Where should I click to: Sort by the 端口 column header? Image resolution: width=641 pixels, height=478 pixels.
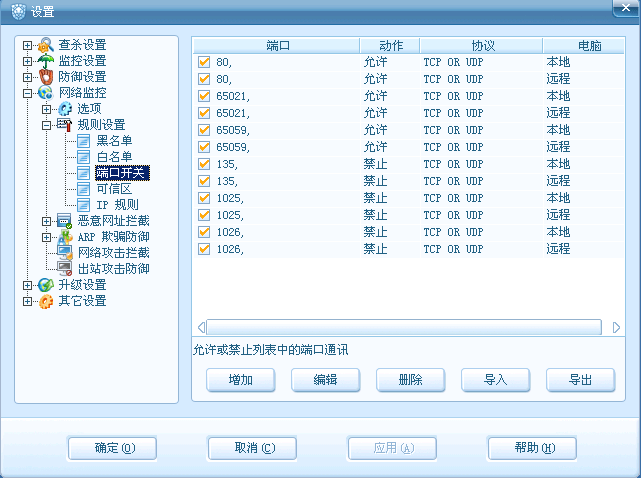point(276,46)
